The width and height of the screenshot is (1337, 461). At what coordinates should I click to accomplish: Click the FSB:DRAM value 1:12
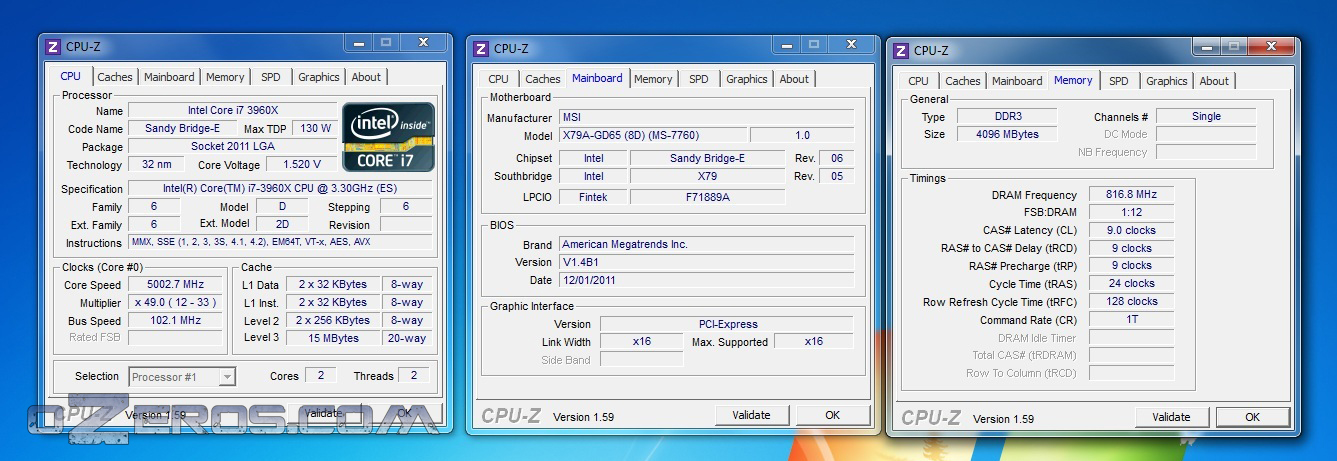click(x=1131, y=212)
